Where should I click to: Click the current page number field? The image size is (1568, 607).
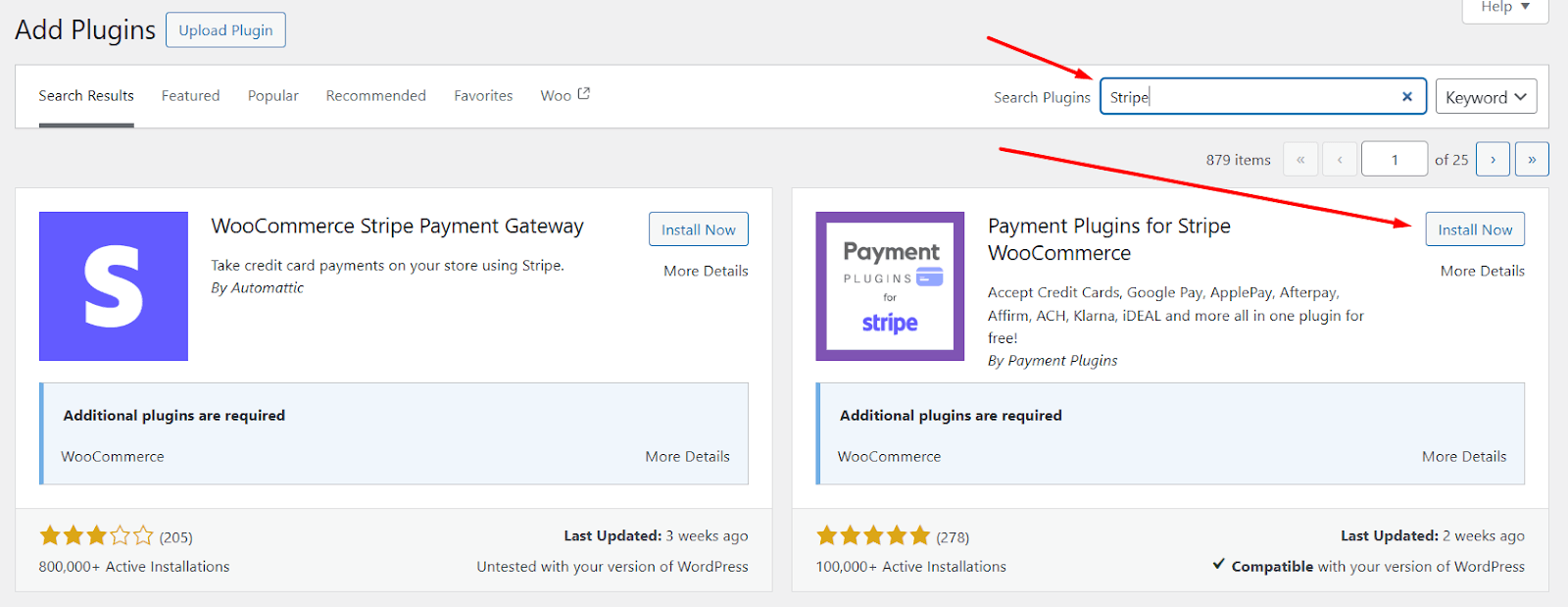pos(1395,159)
